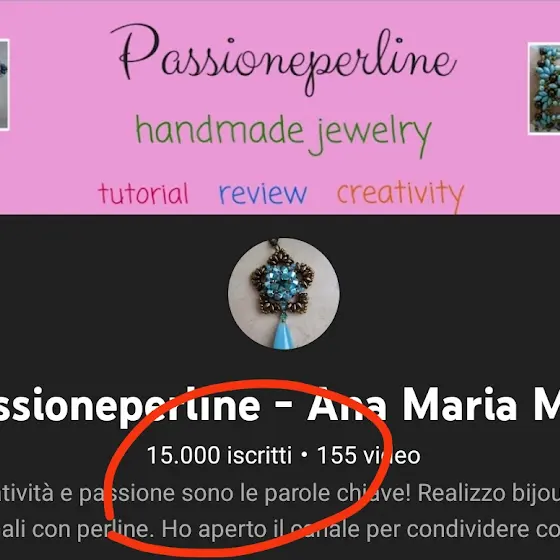Open the left banner jewelry thumbnail
The image size is (560, 560).
pyautogui.click(x=4, y=85)
